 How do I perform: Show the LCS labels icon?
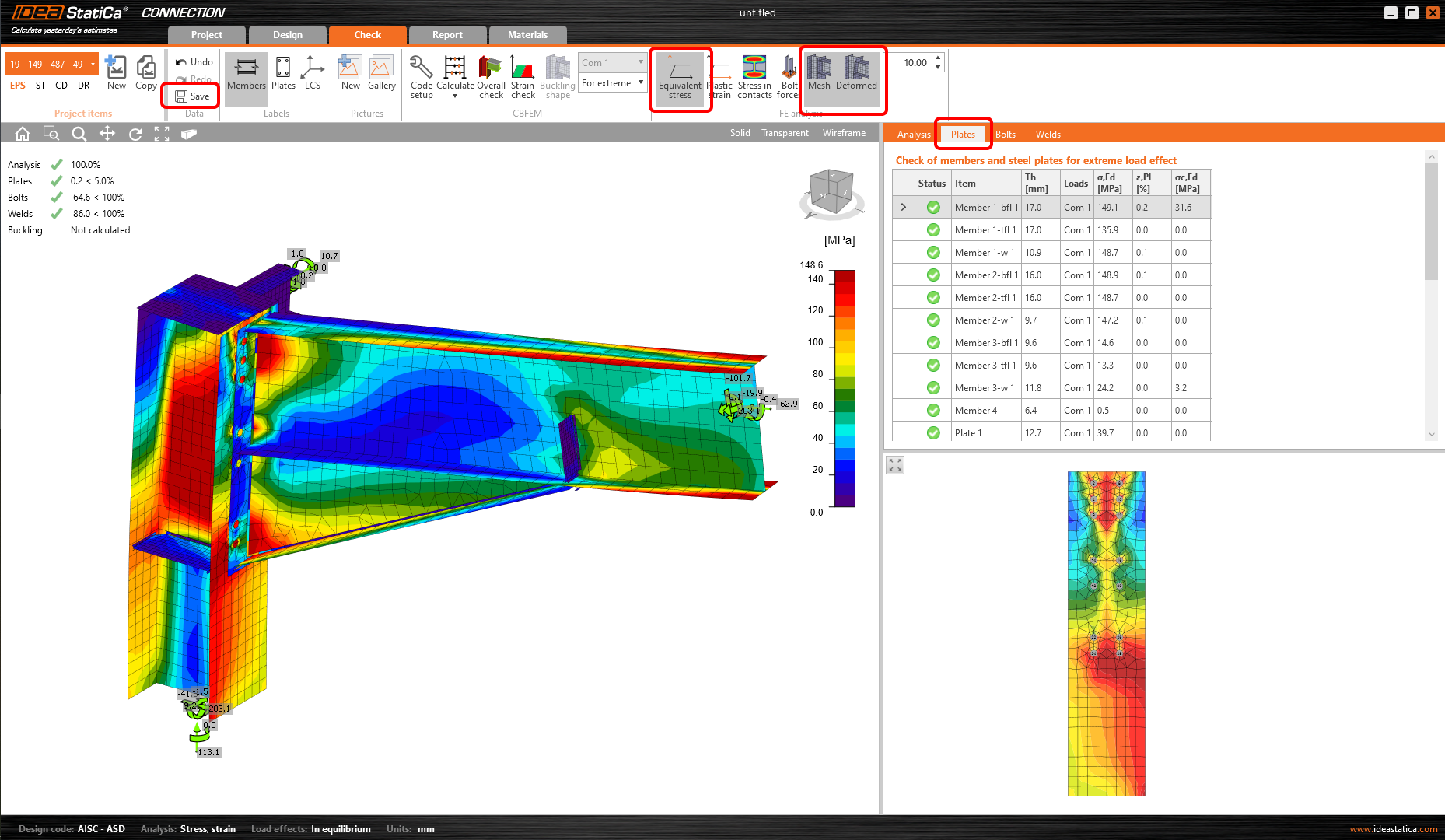click(313, 75)
